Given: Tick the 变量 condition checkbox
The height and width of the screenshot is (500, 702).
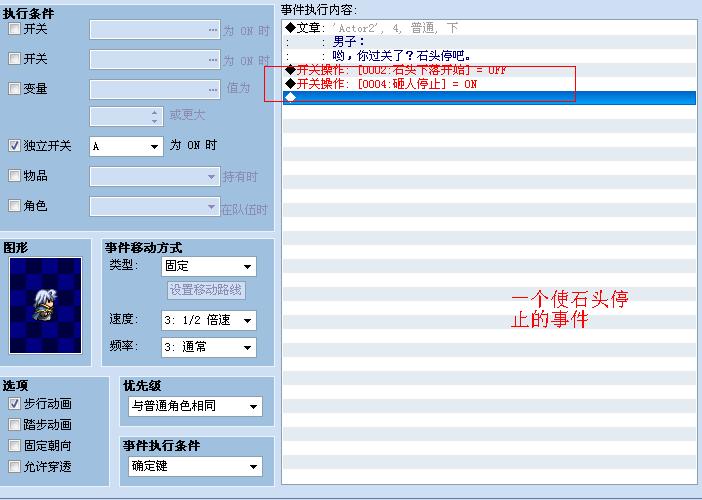Looking at the screenshot, I should [x=14, y=89].
